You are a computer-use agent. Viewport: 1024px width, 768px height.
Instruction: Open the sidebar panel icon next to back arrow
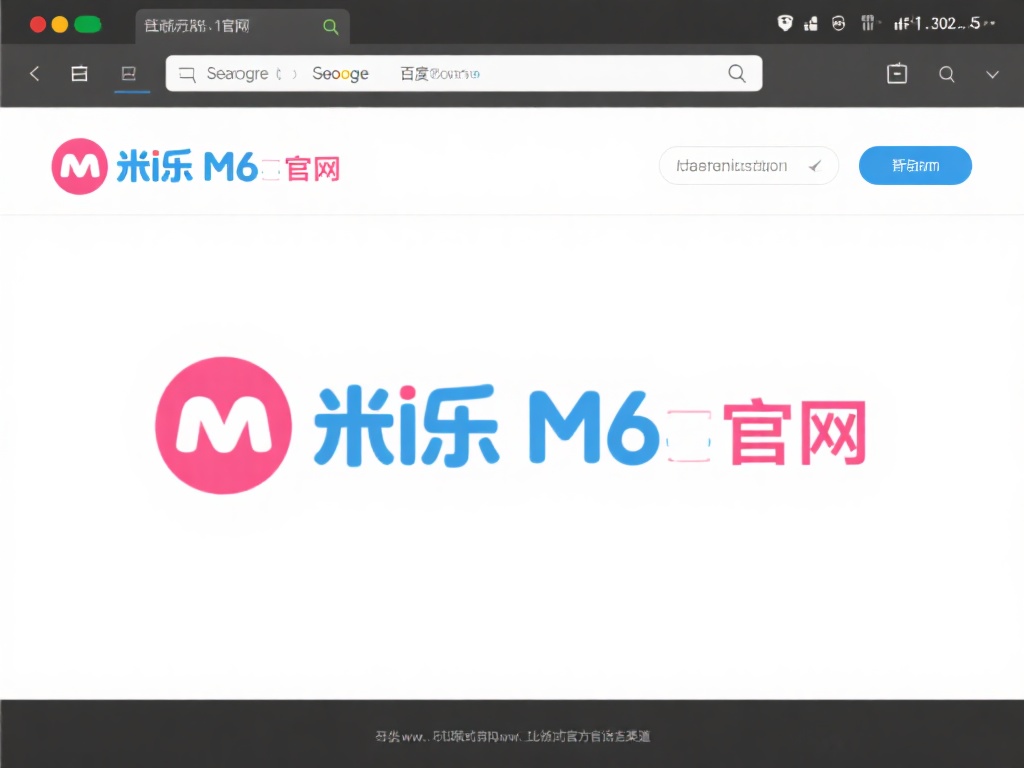click(79, 73)
